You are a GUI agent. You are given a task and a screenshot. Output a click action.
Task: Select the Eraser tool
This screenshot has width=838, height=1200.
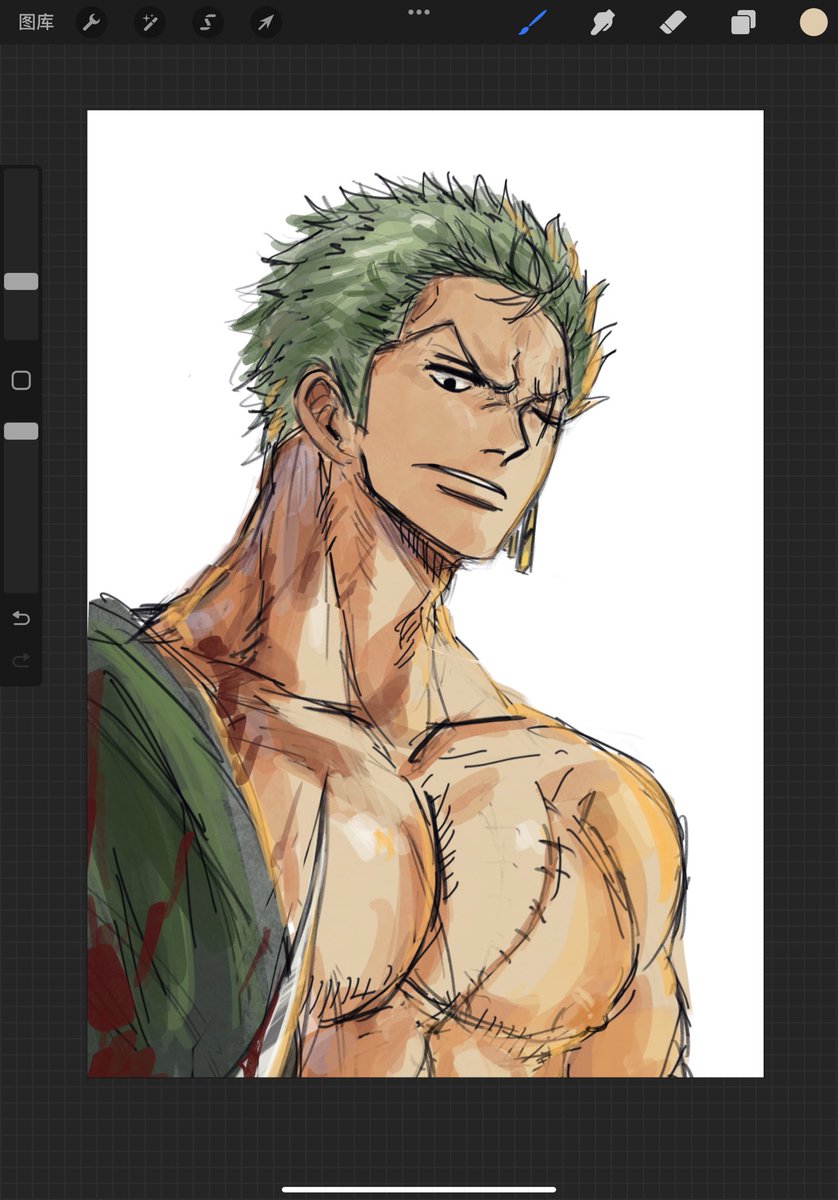[x=673, y=22]
